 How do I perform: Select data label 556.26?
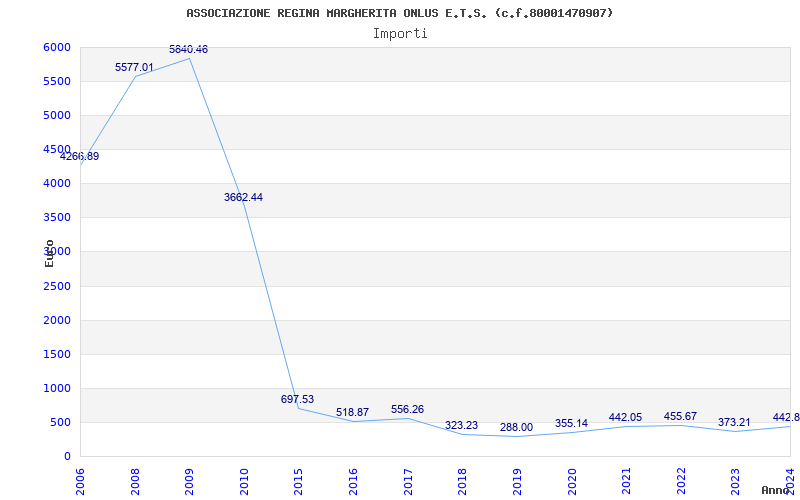click(x=408, y=410)
